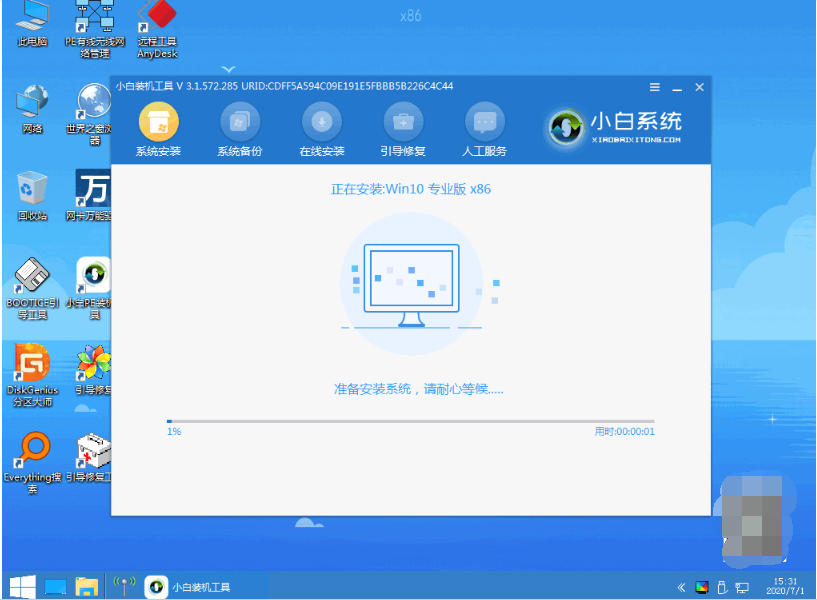Select the 系统安装 tab icon
This screenshot has height=600, width=817.
[158, 122]
